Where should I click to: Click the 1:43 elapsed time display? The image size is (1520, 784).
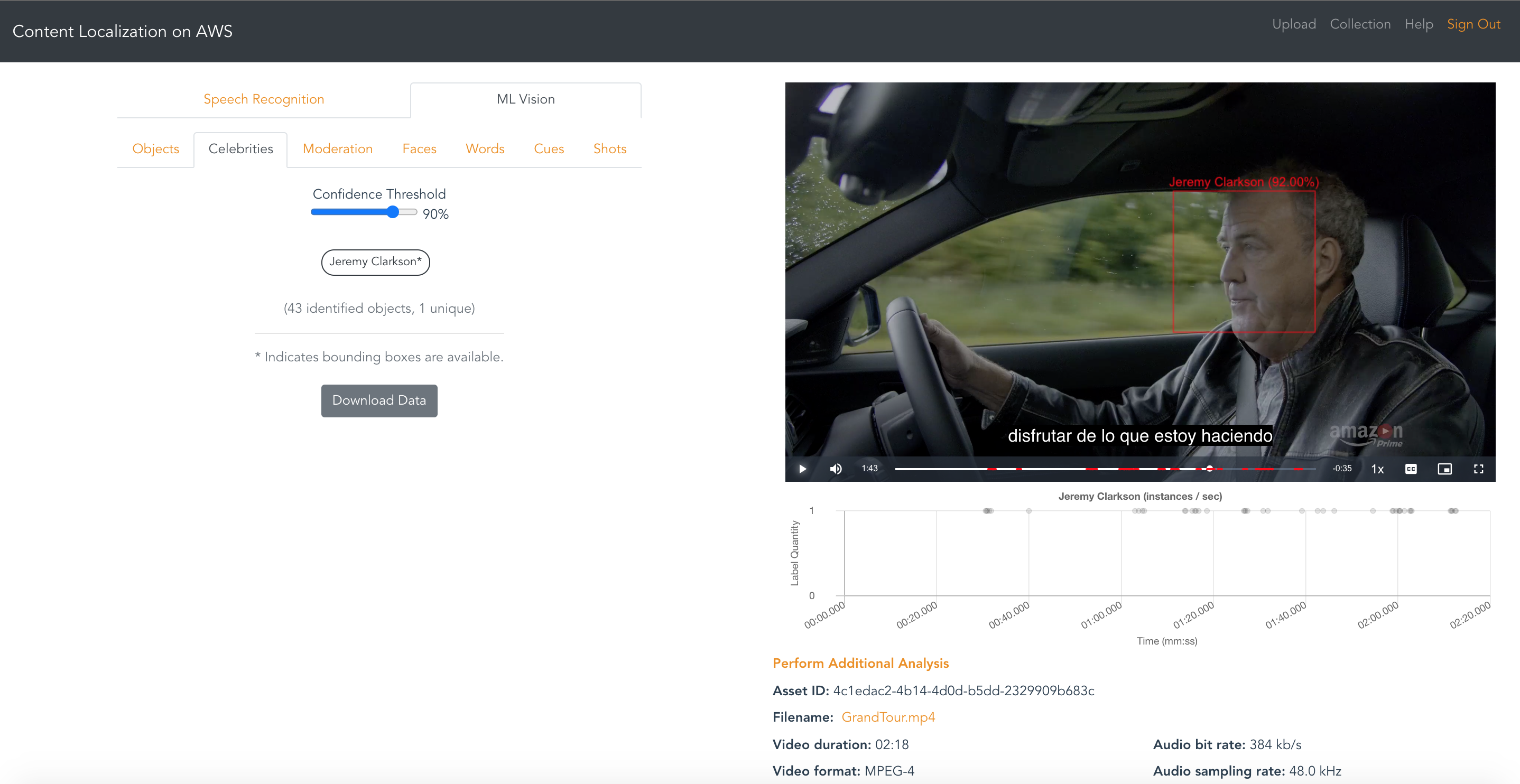[x=869, y=469]
